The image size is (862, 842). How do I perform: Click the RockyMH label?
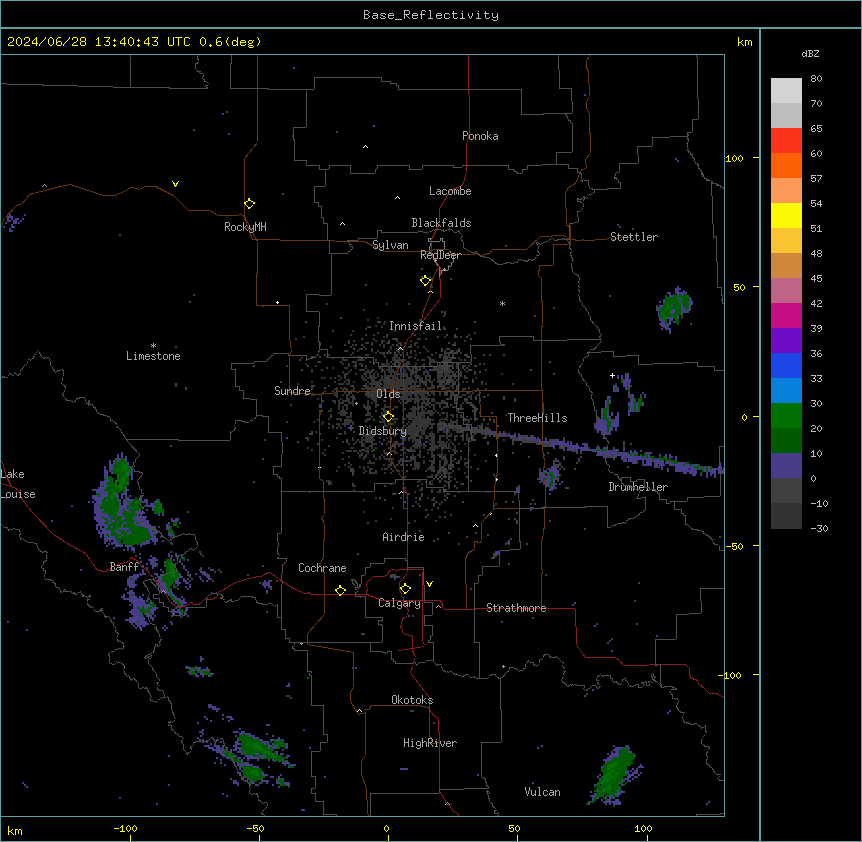(245, 227)
